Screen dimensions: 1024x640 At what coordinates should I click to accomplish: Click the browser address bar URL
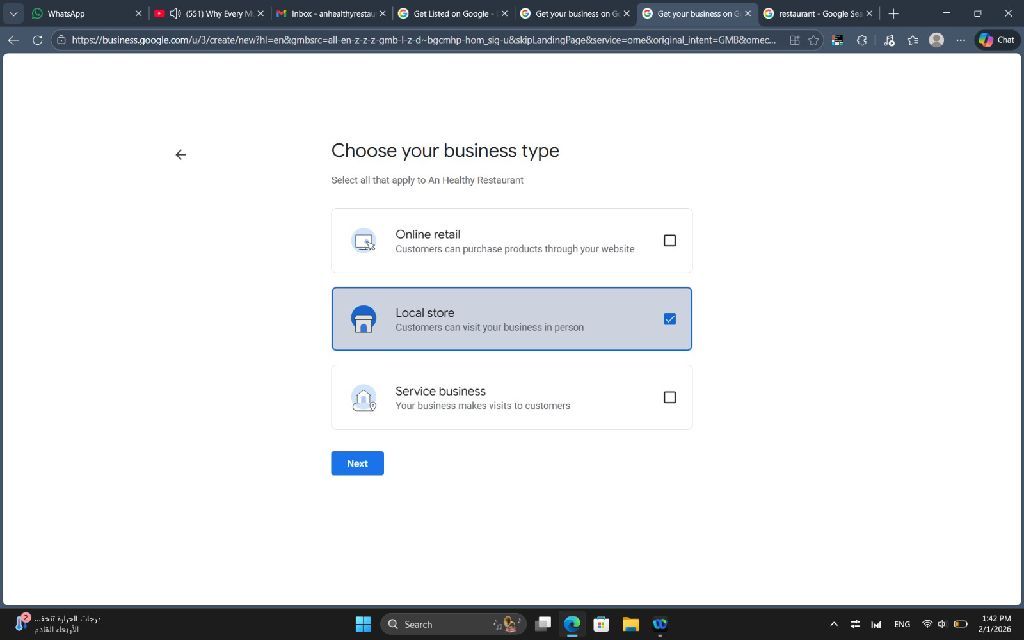click(420, 40)
